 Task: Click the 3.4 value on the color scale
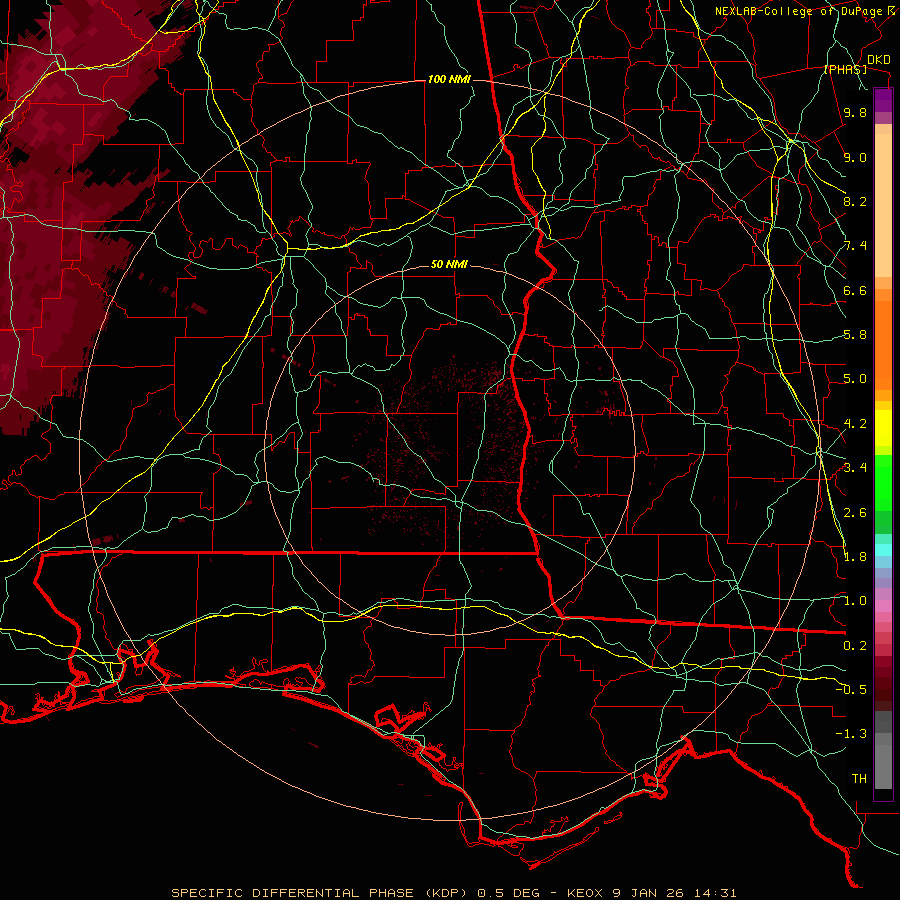point(855,468)
